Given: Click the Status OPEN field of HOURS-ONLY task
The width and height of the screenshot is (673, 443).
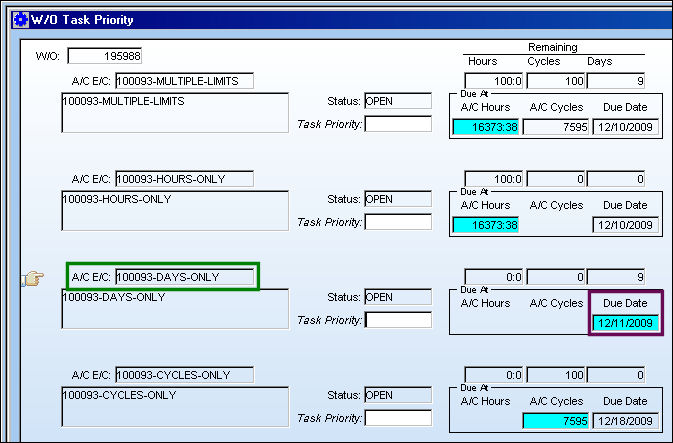Looking at the screenshot, I should [x=398, y=199].
